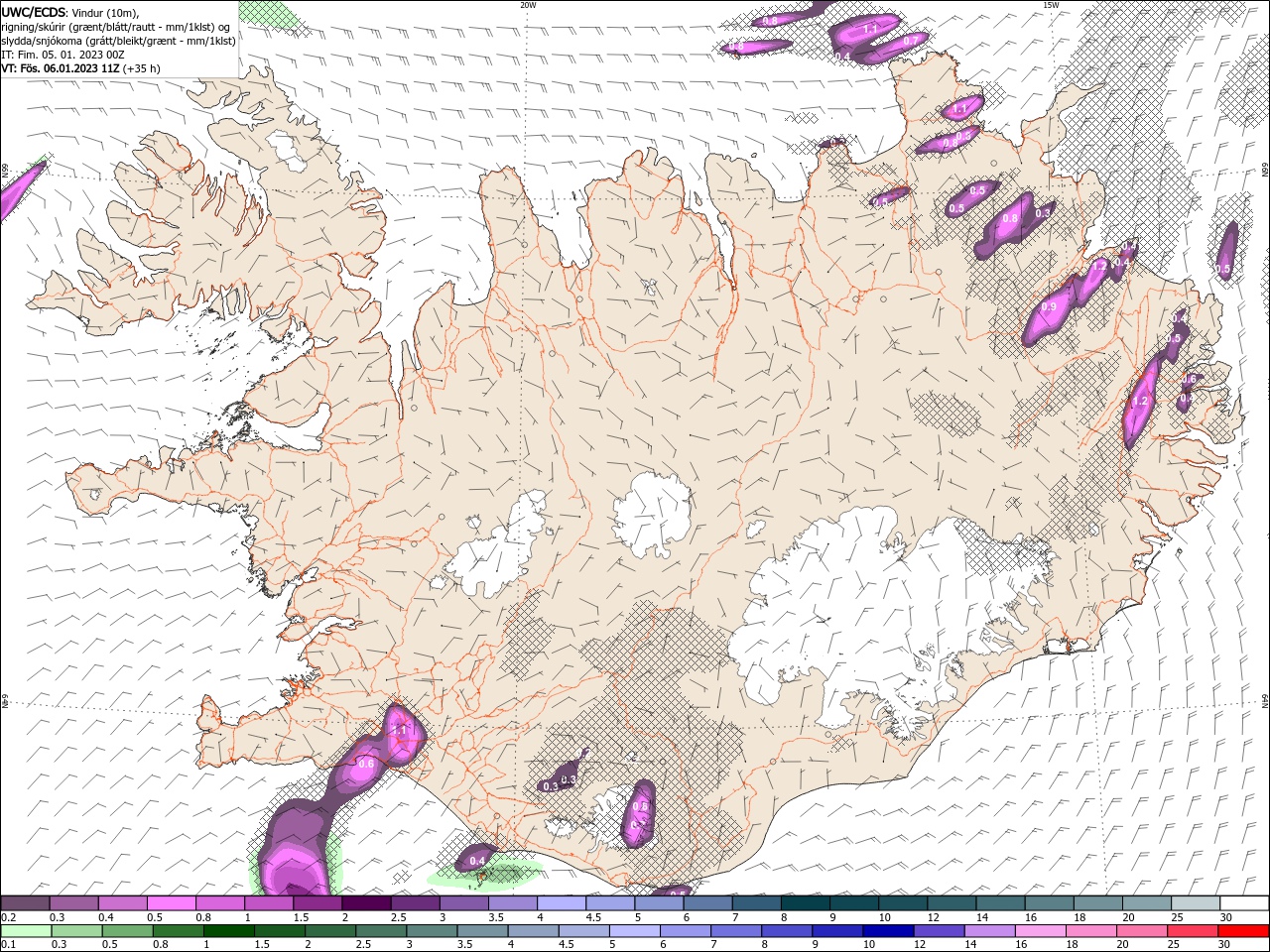This screenshot has height=952, width=1270.
Task: Select the lavender swatch labeled 4 in snow legend
Action: [562, 903]
